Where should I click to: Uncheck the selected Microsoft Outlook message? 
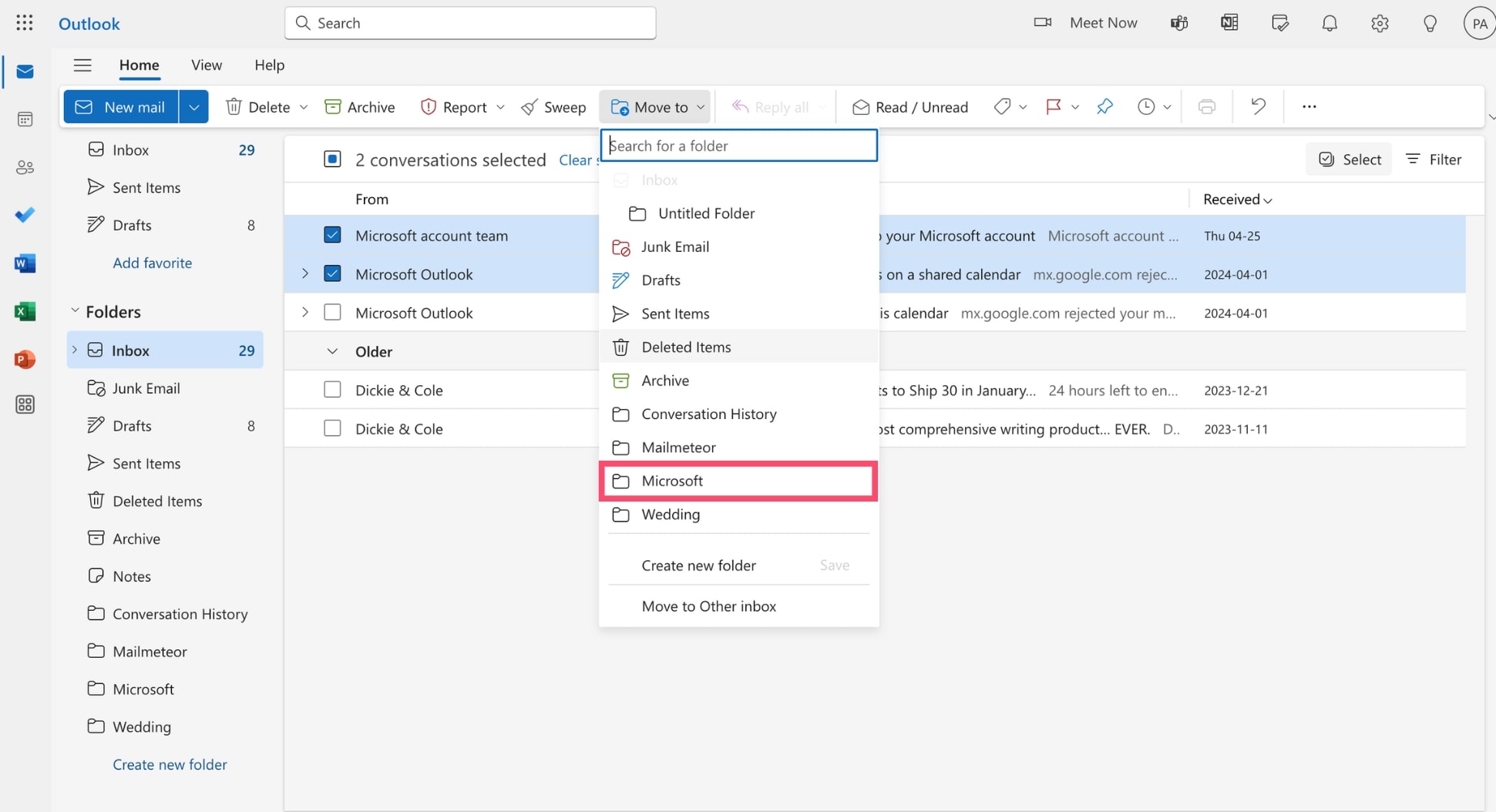click(x=332, y=273)
